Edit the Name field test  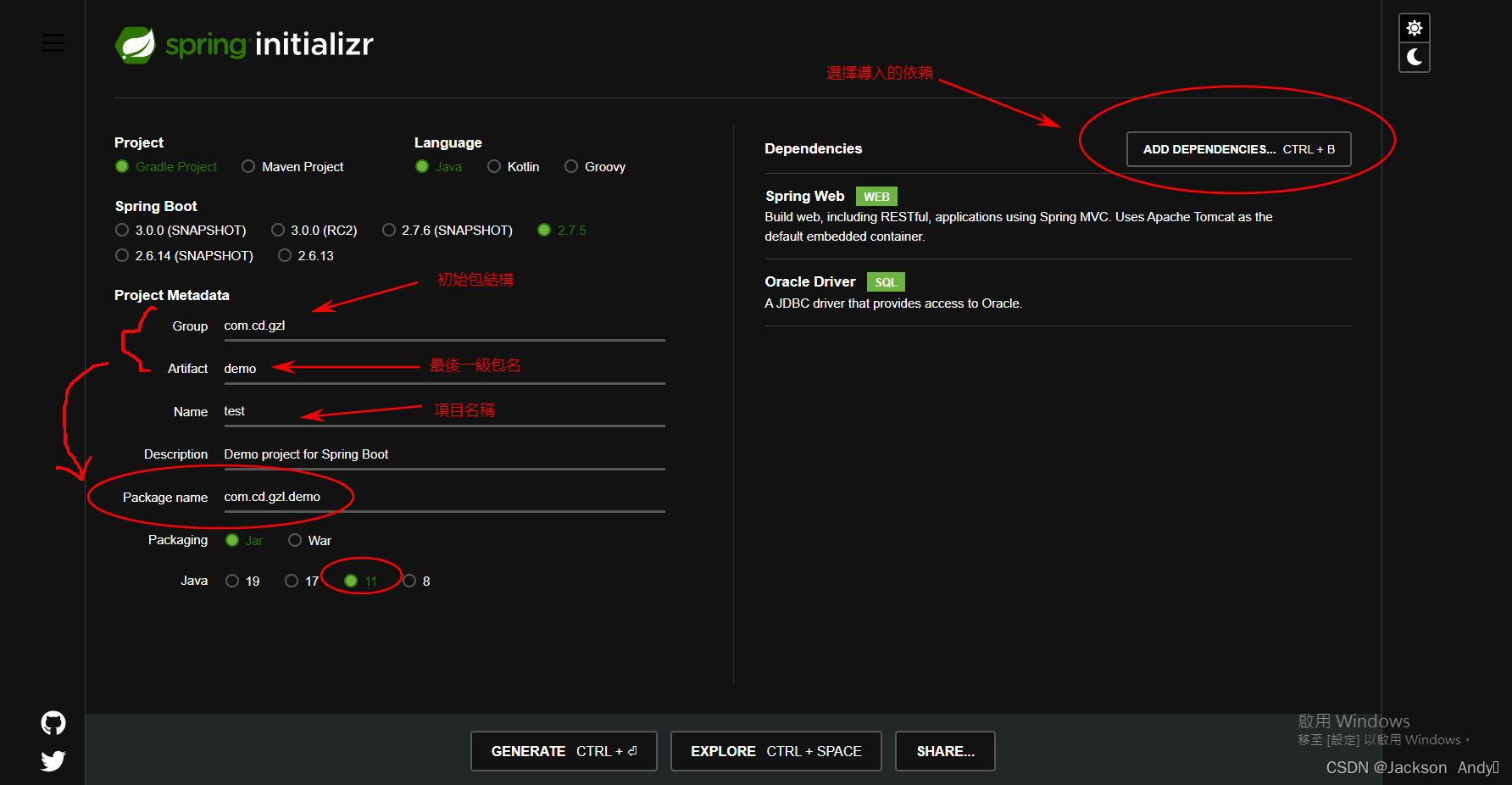pos(444,412)
